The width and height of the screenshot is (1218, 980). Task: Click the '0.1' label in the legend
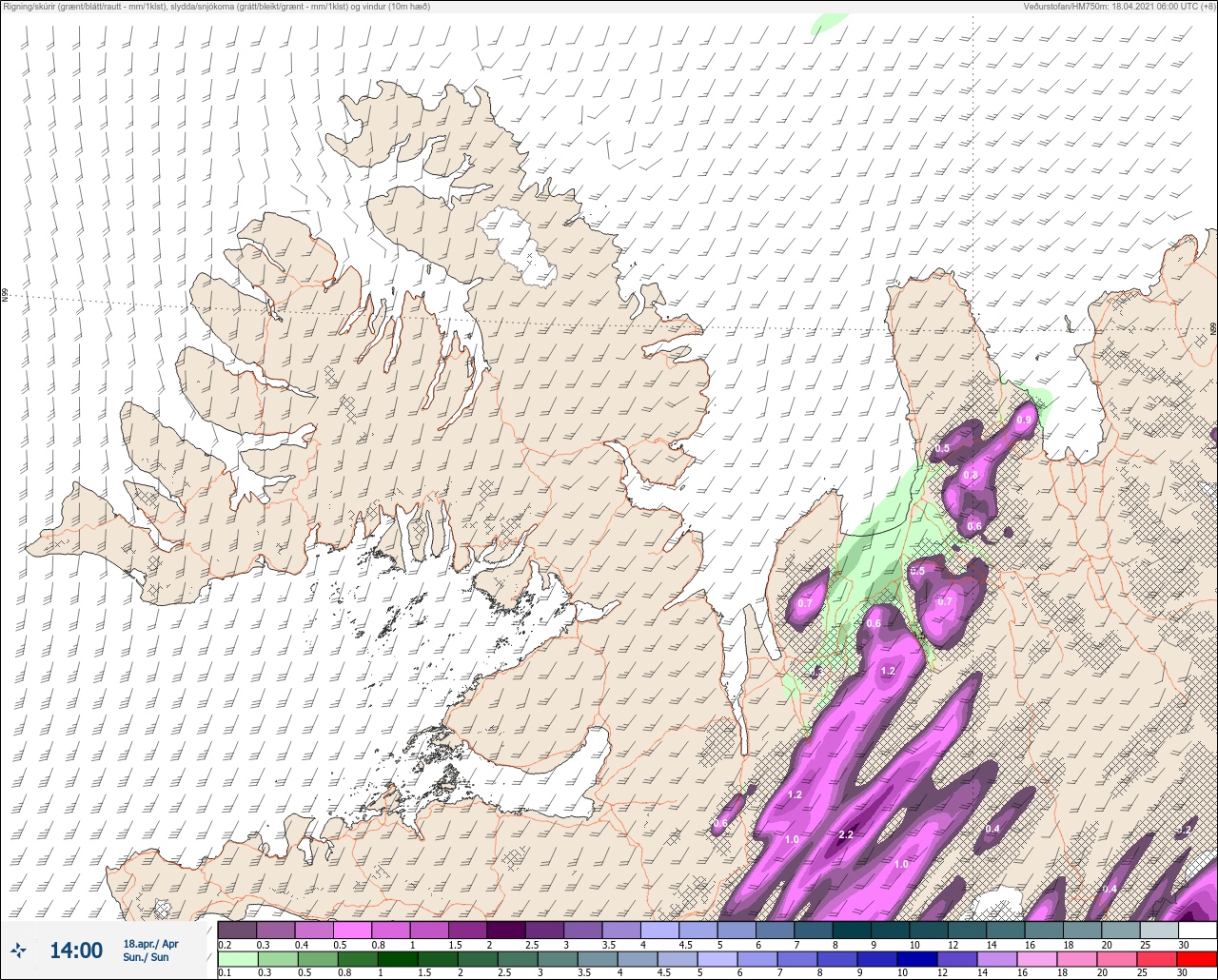pyautogui.click(x=225, y=973)
